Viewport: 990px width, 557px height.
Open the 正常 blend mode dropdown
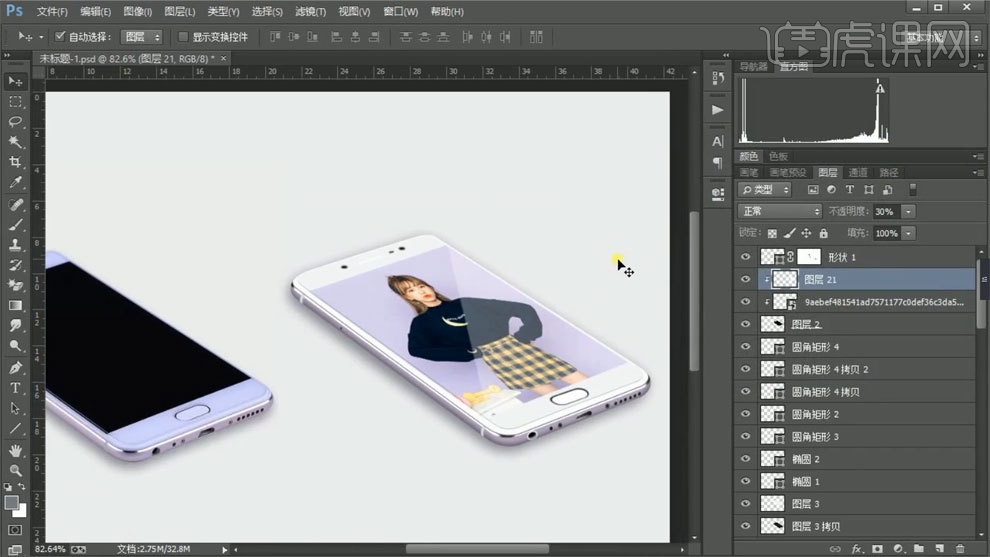780,212
